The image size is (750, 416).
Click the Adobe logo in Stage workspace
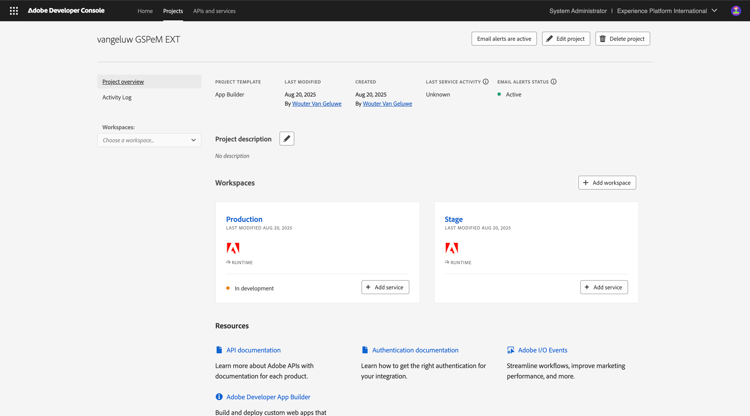pyautogui.click(x=452, y=248)
